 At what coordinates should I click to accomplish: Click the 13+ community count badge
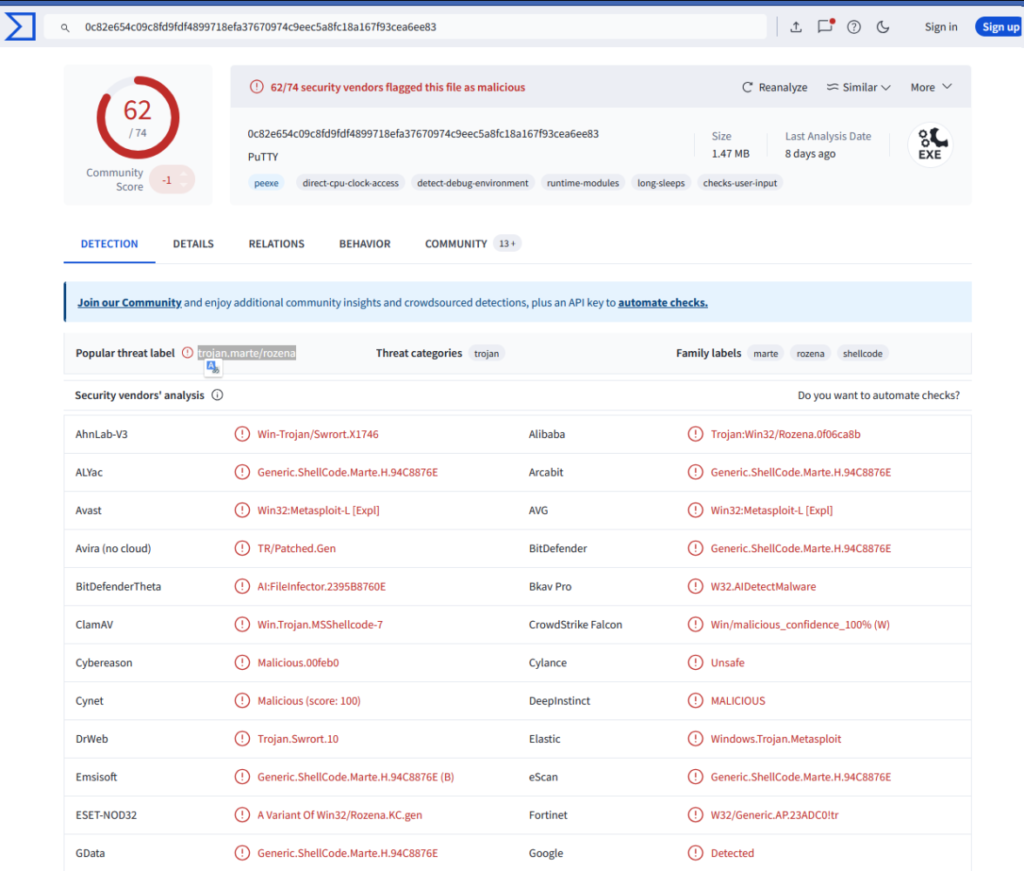[x=507, y=244]
